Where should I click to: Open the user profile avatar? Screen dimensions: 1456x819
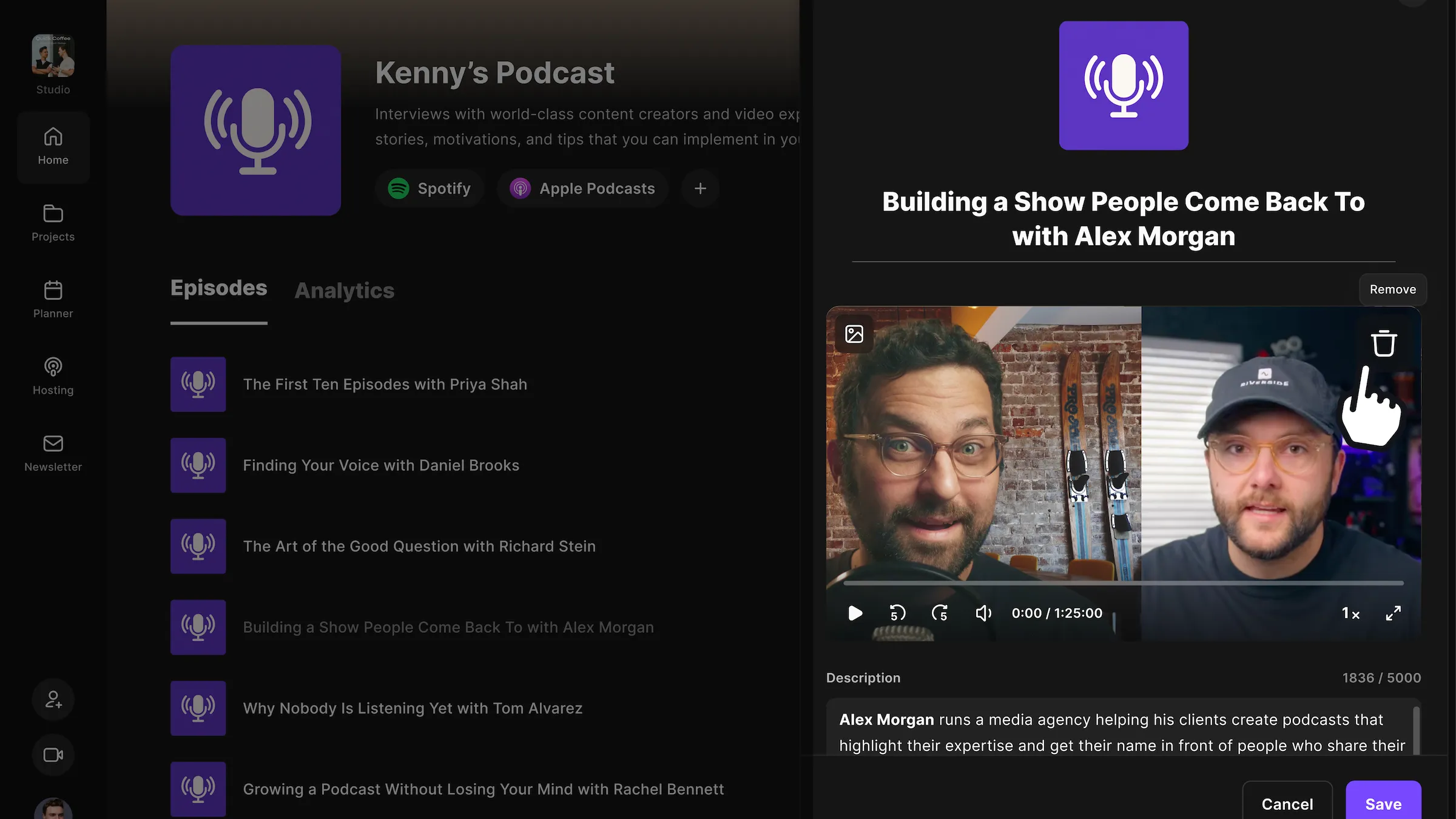(53, 809)
